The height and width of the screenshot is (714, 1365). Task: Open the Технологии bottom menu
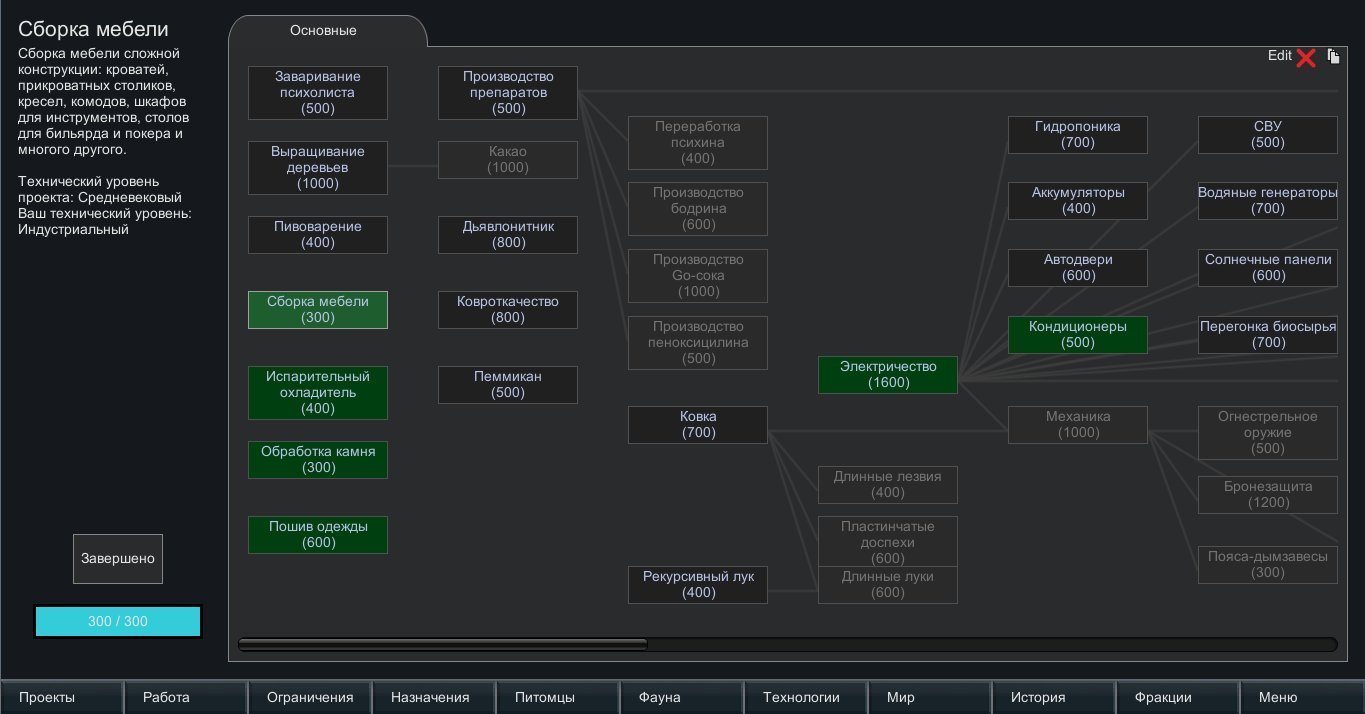801,697
